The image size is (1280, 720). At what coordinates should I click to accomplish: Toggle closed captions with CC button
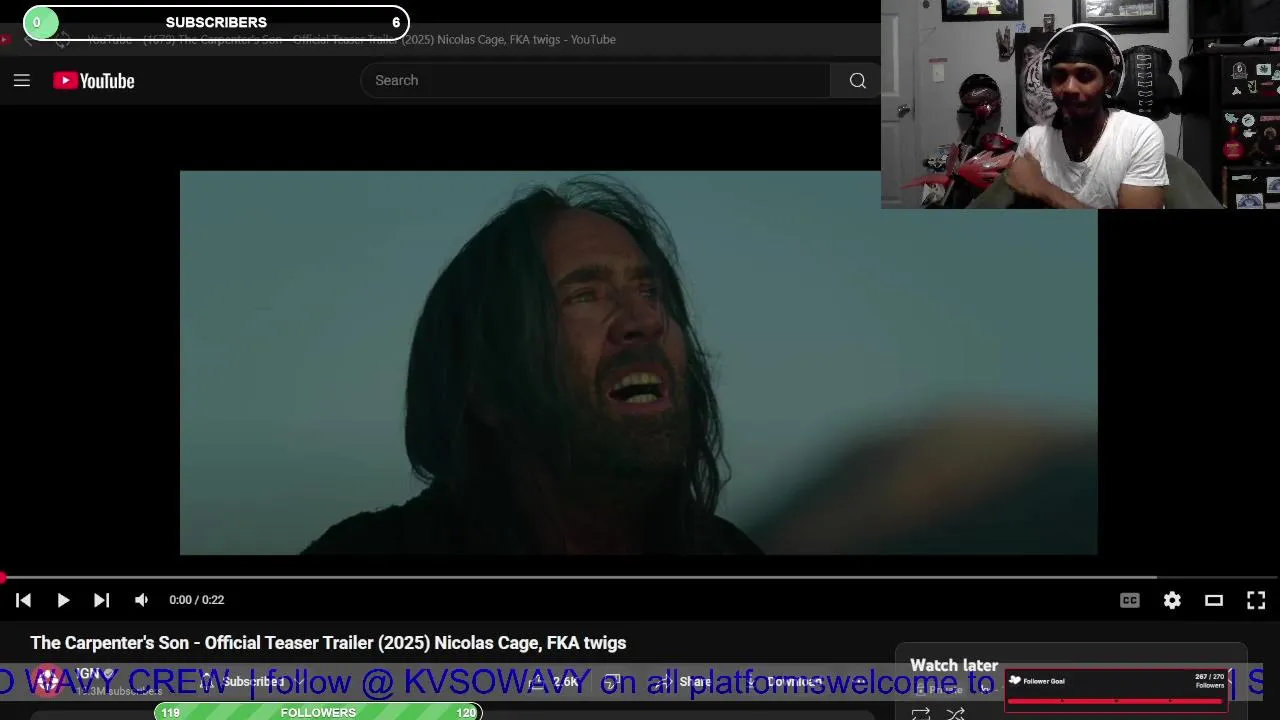(x=1130, y=600)
